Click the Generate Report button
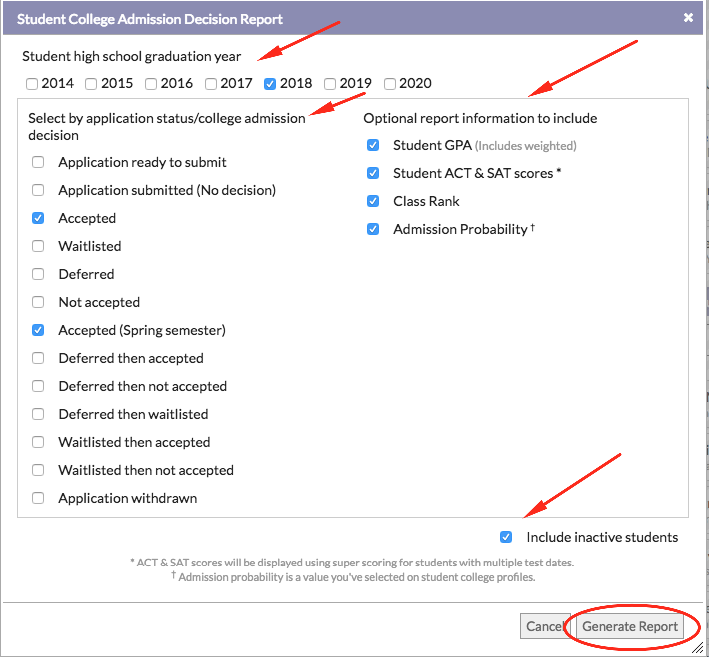 (630, 626)
